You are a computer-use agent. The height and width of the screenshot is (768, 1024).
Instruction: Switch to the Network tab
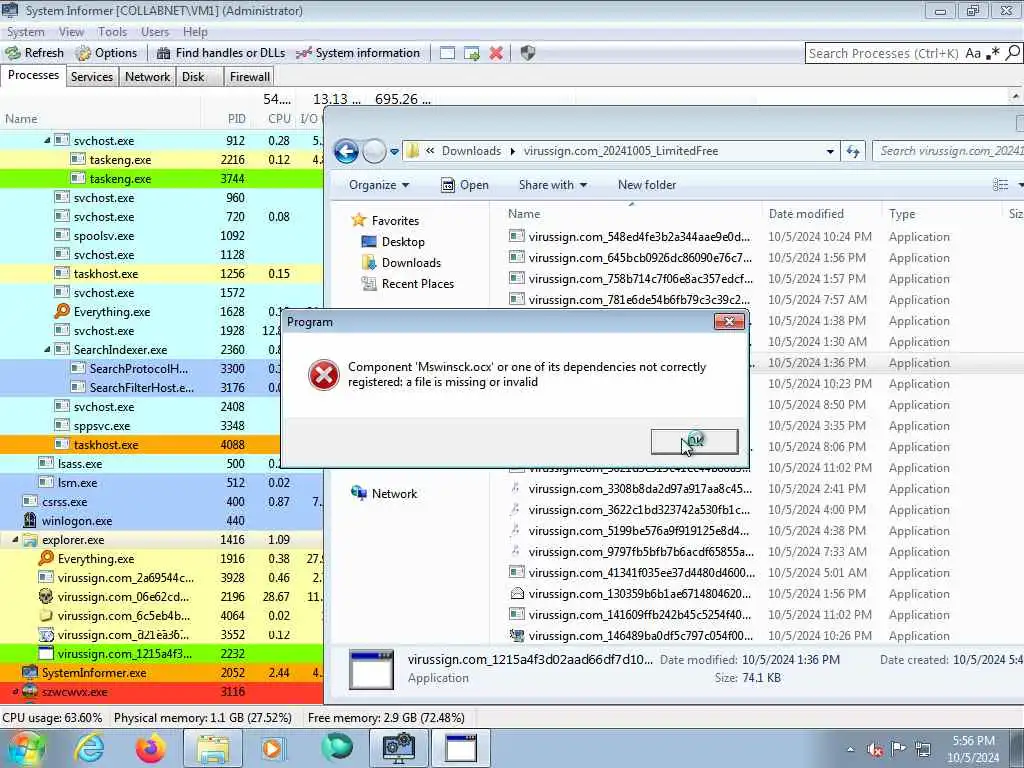coord(148,77)
